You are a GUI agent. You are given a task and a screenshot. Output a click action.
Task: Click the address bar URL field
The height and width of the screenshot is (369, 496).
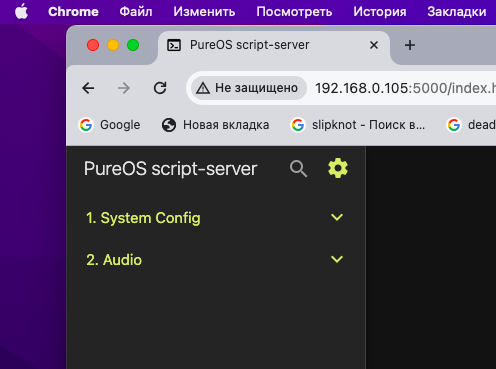405,88
